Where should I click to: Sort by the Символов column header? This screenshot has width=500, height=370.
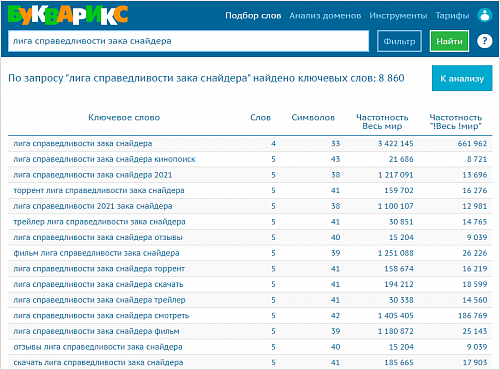click(x=313, y=117)
